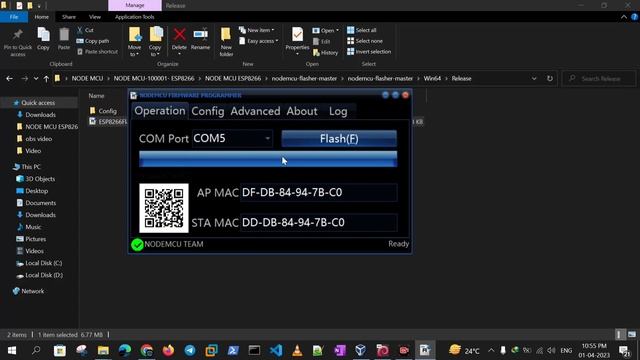
Task: Switch to large icons view toggle
Action: [x=632, y=335]
